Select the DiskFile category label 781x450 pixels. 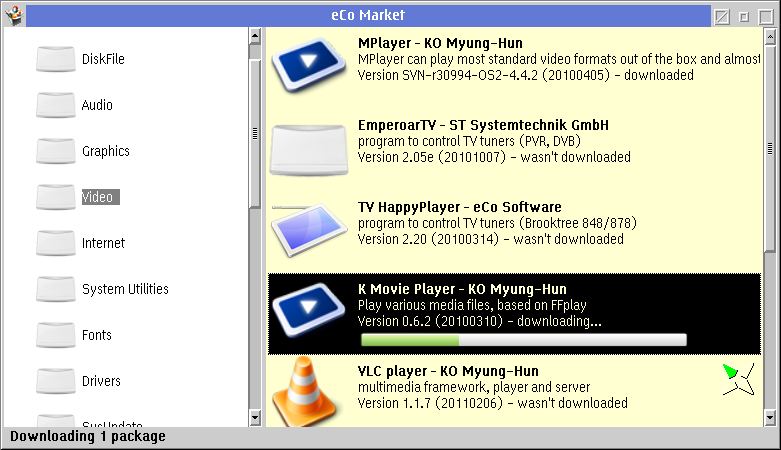click(103, 59)
